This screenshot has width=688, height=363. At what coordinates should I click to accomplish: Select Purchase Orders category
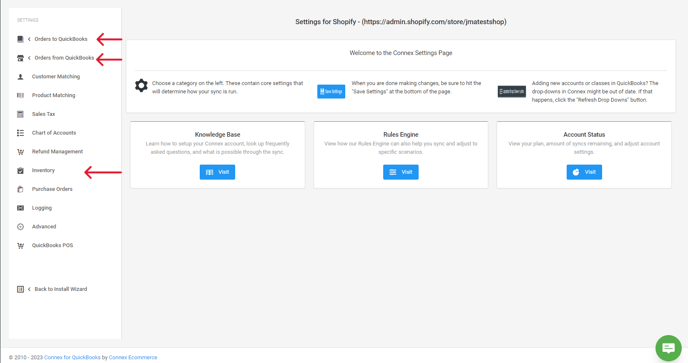coord(52,189)
